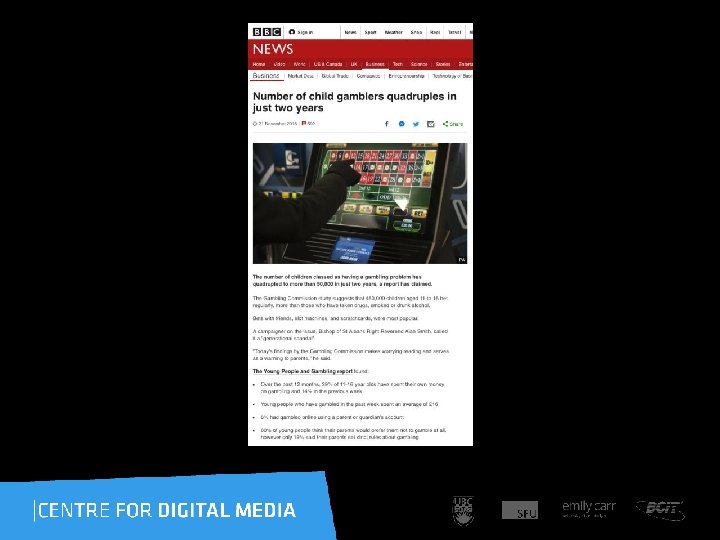Image resolution: width=720 pixels, height=540 pixels.
Task: Open Global Trade sub-section
Action: click(x=335, y=76)
